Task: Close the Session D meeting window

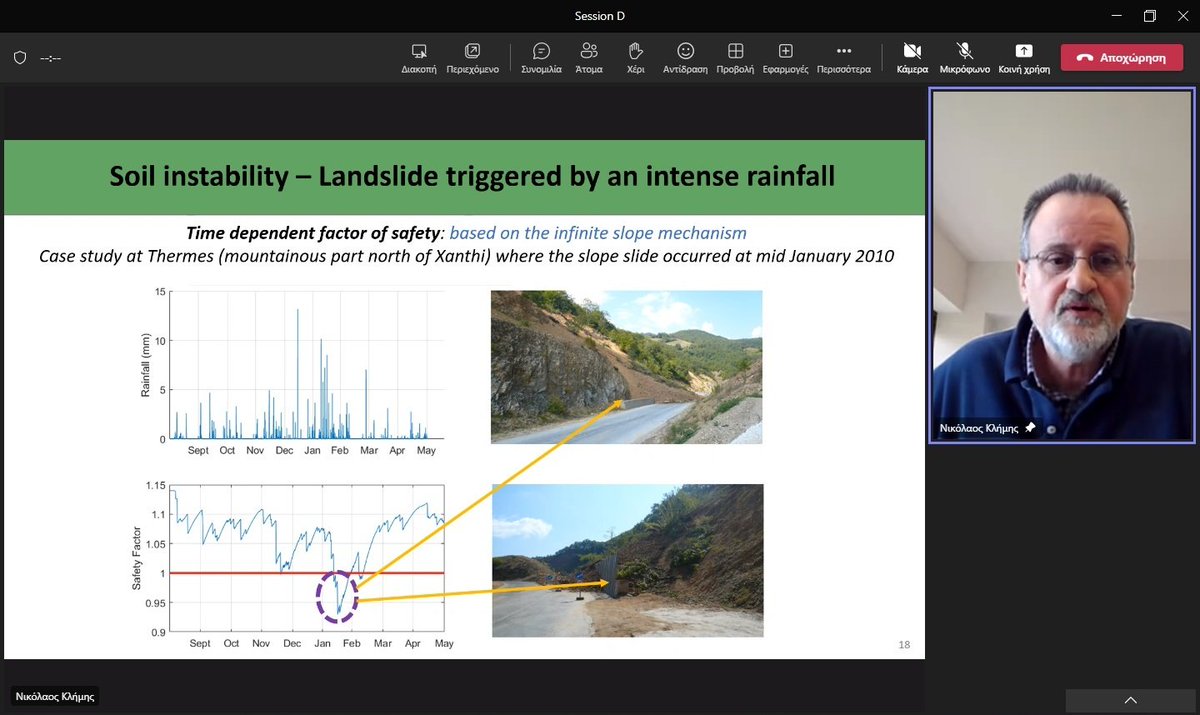Action: coord(1183,15)
